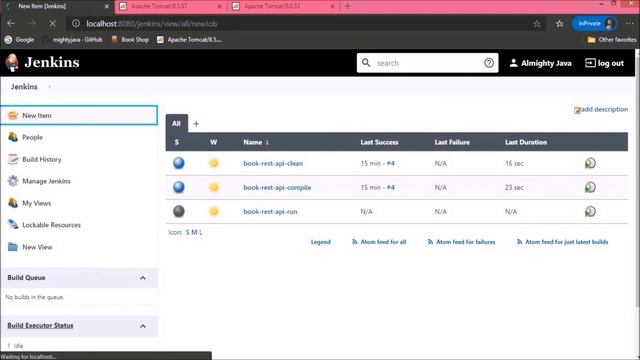Click Jenkins breadcrumb link

click(24, 87)
